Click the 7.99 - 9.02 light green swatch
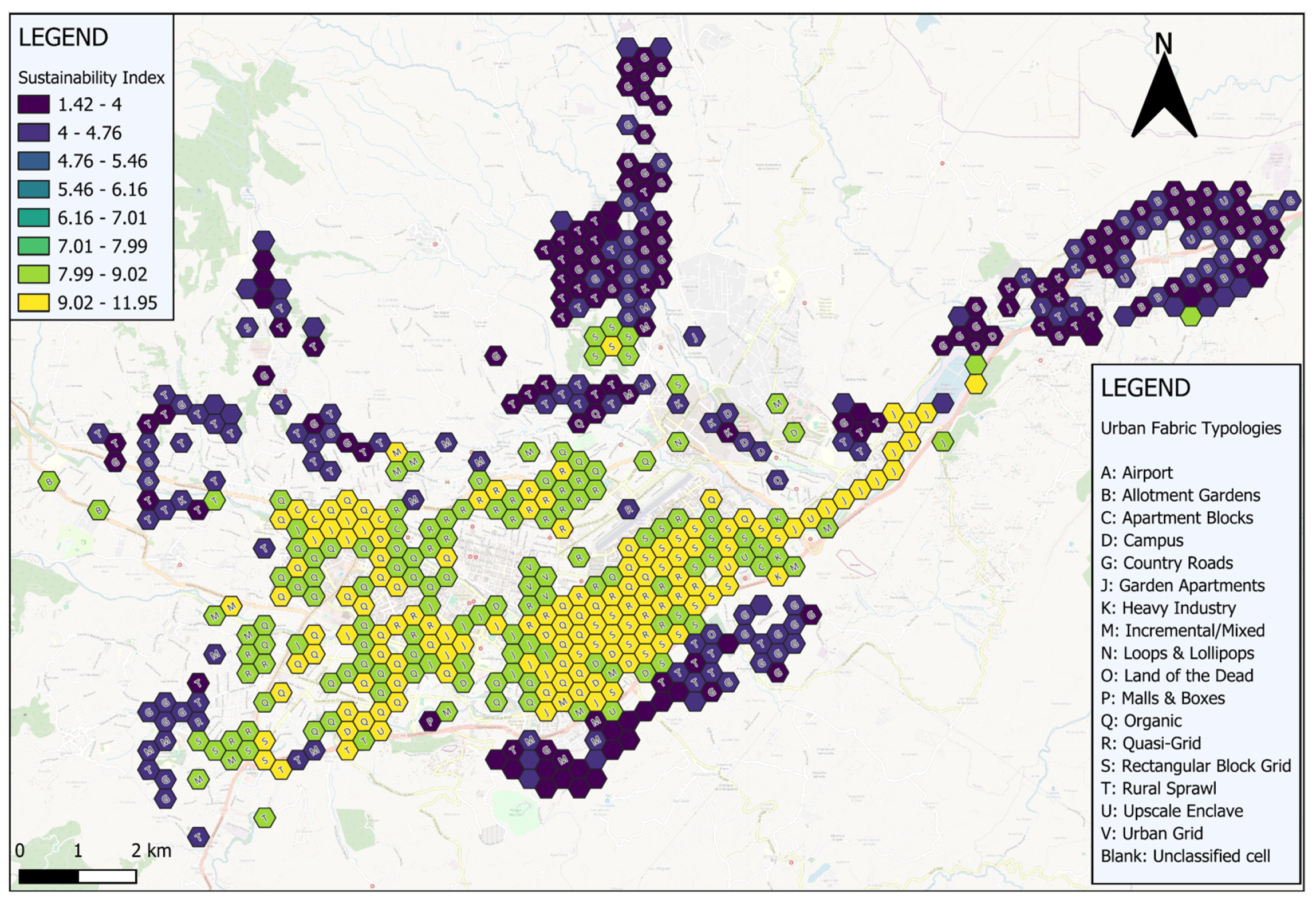Screen dimensions: 1316x900 [33, 274]
